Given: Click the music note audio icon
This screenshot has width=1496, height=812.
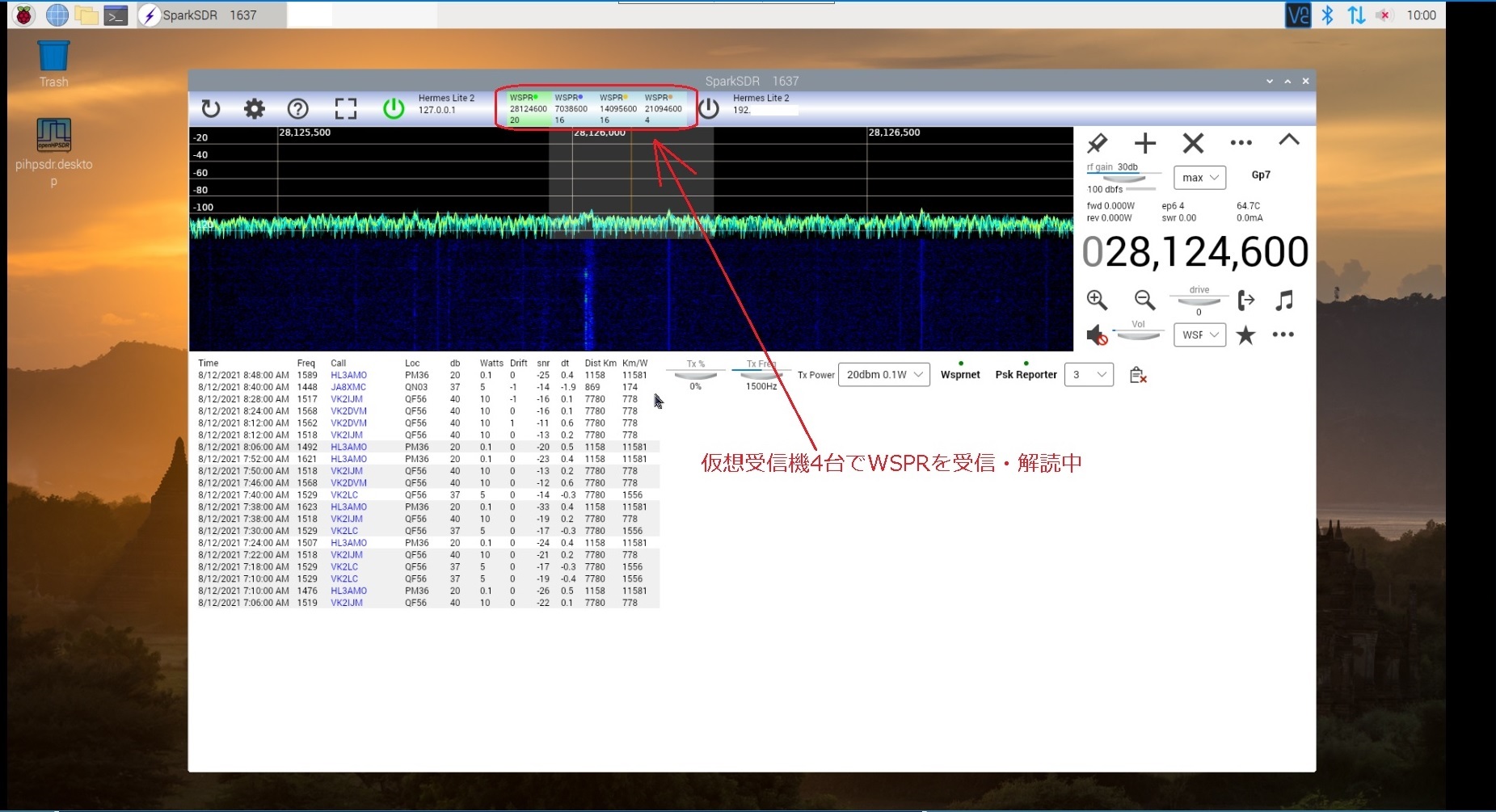Looking at the screenshot, I should tap(1283, 301).
